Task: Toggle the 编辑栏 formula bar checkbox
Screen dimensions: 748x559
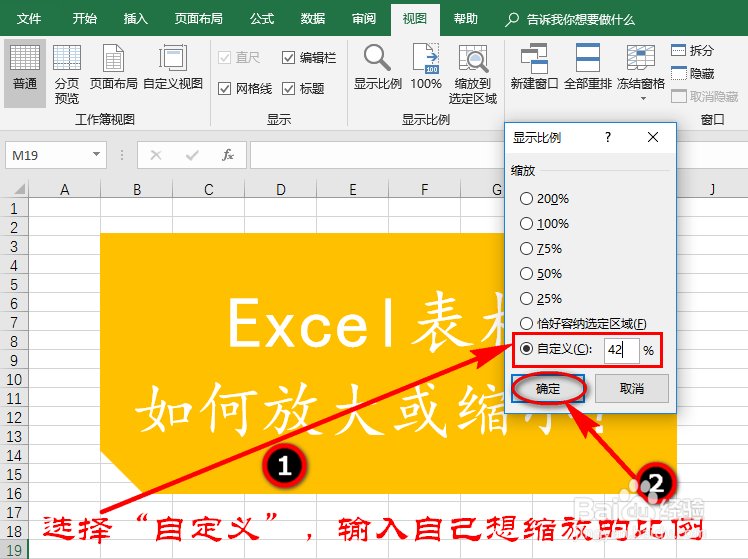Action: point(288,58)
